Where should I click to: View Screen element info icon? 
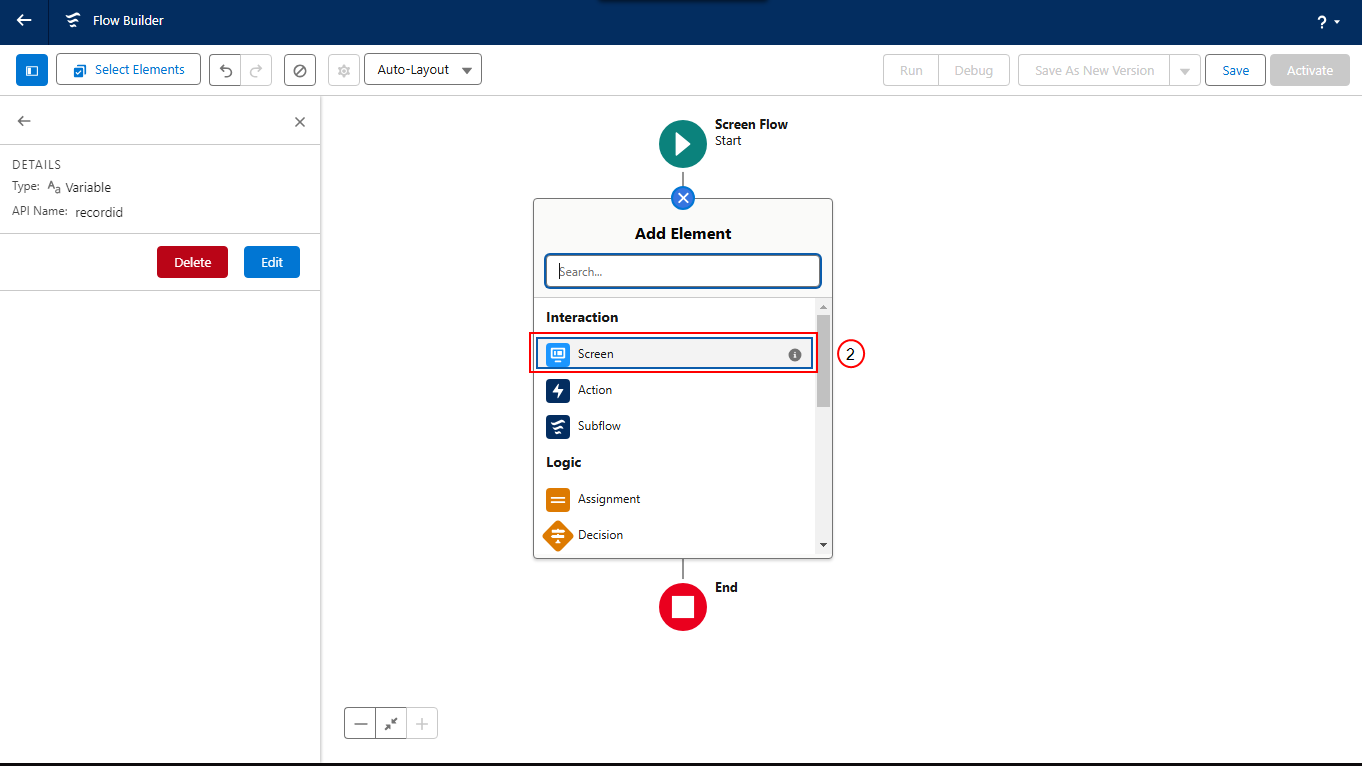795,354
